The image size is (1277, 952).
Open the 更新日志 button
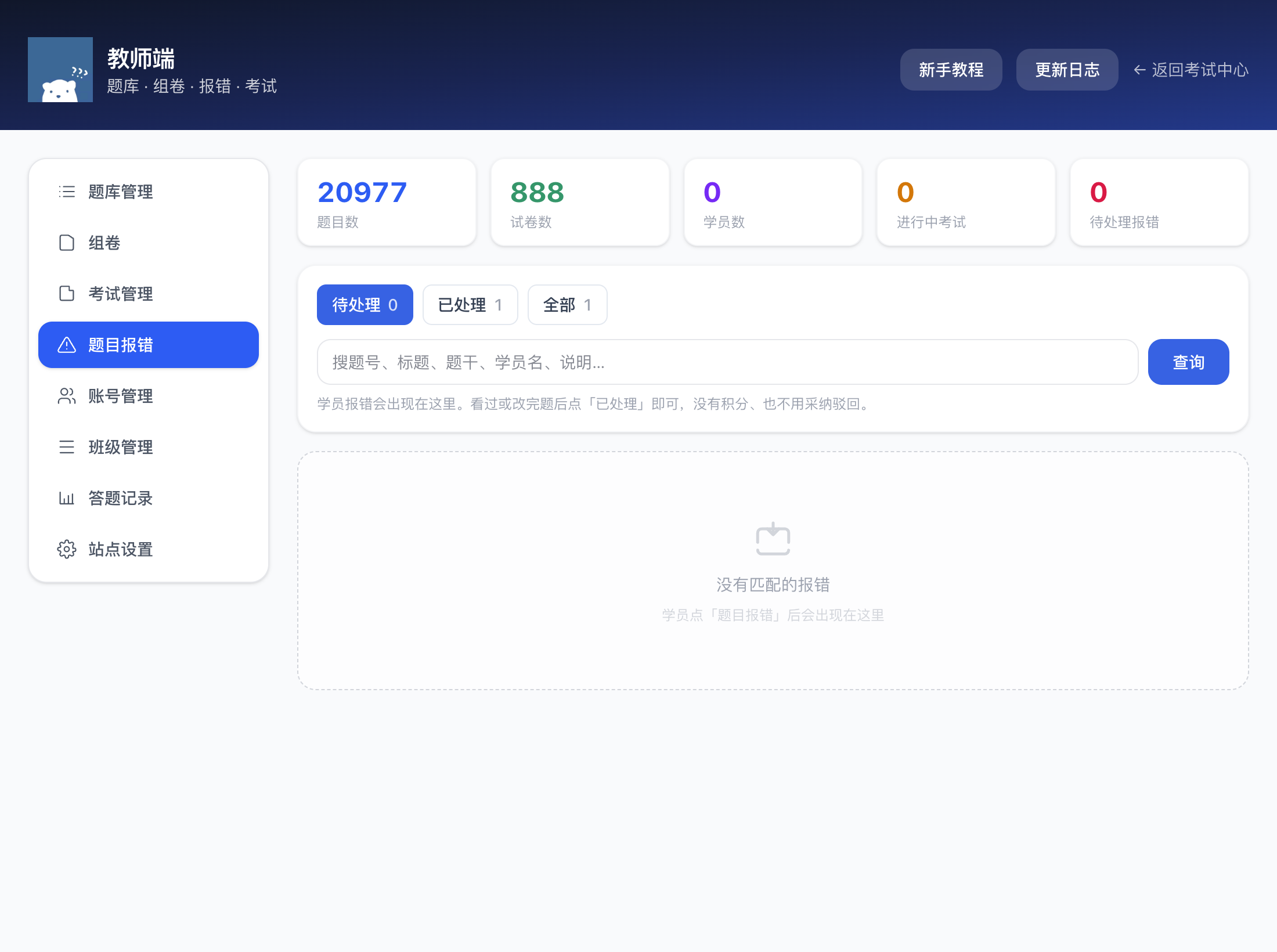(1067, 70)
